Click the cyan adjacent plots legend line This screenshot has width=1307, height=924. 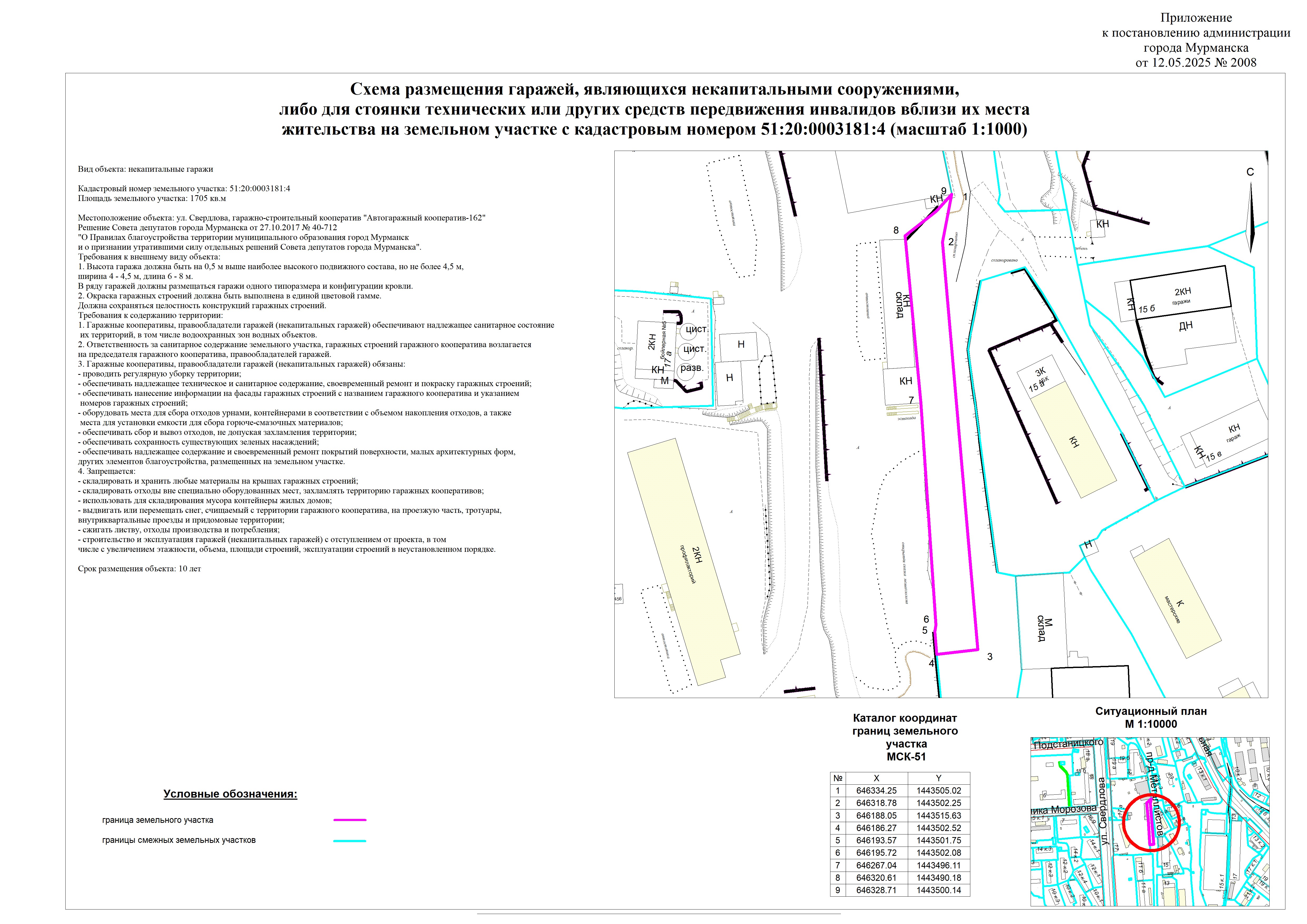pos(350,841)
